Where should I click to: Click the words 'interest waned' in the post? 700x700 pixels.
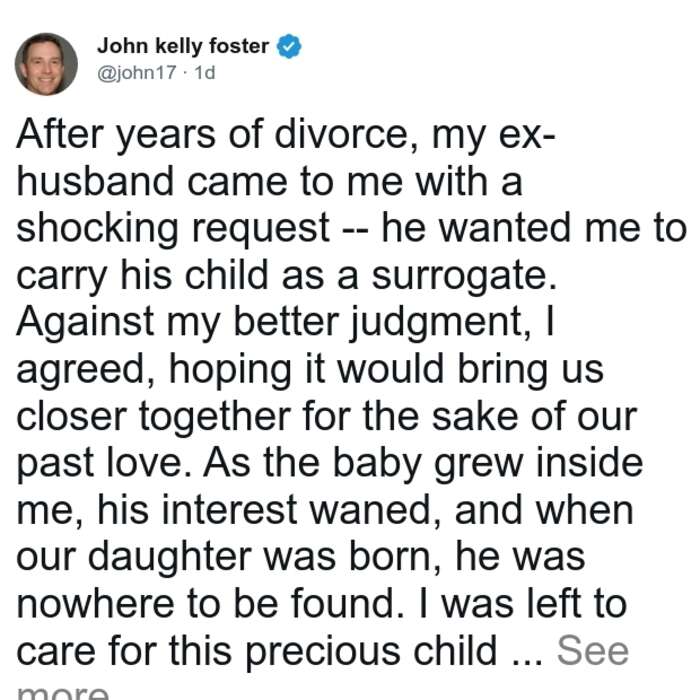[299, 510]
